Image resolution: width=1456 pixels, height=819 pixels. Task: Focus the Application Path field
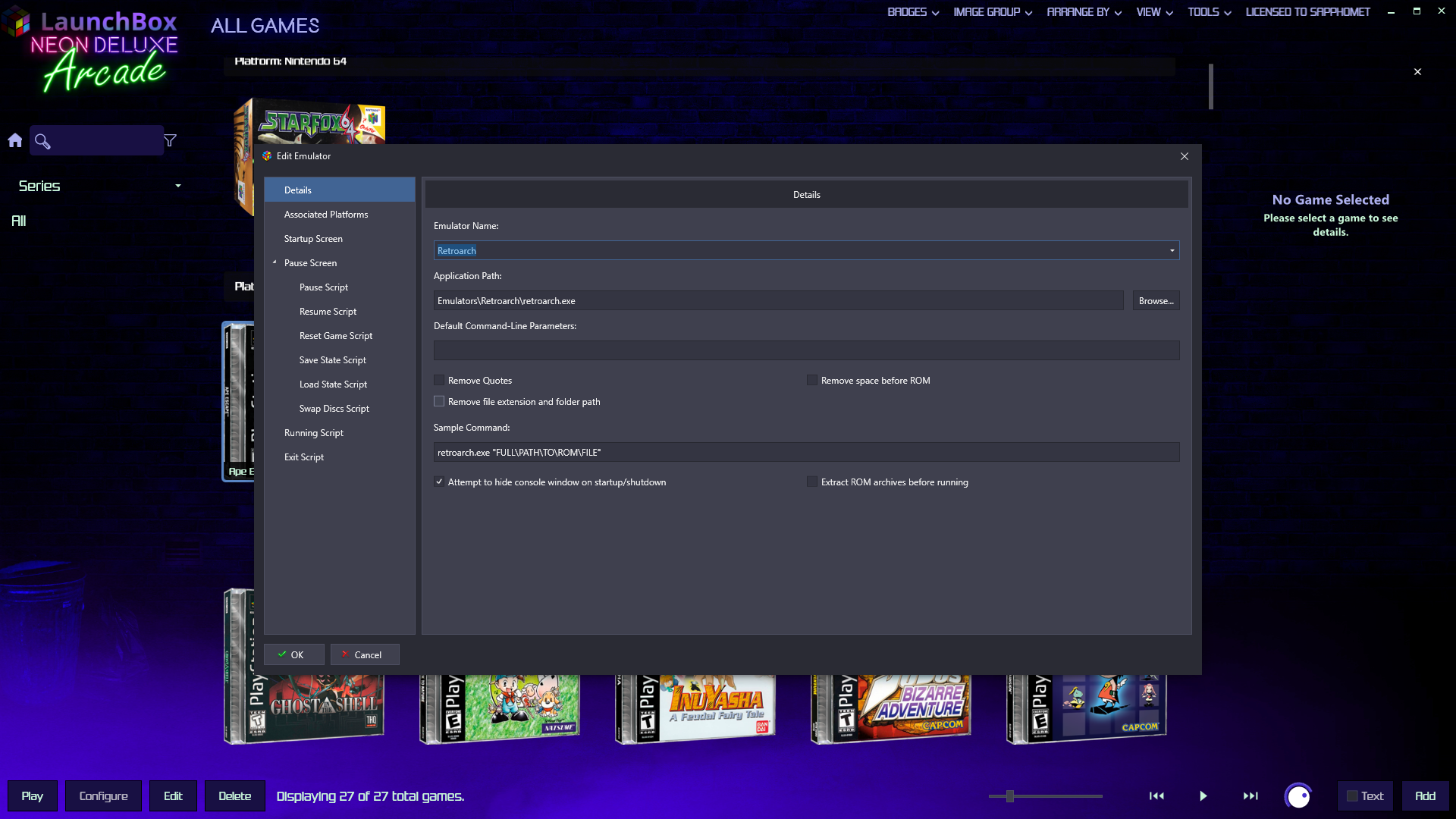click(778, 300)
